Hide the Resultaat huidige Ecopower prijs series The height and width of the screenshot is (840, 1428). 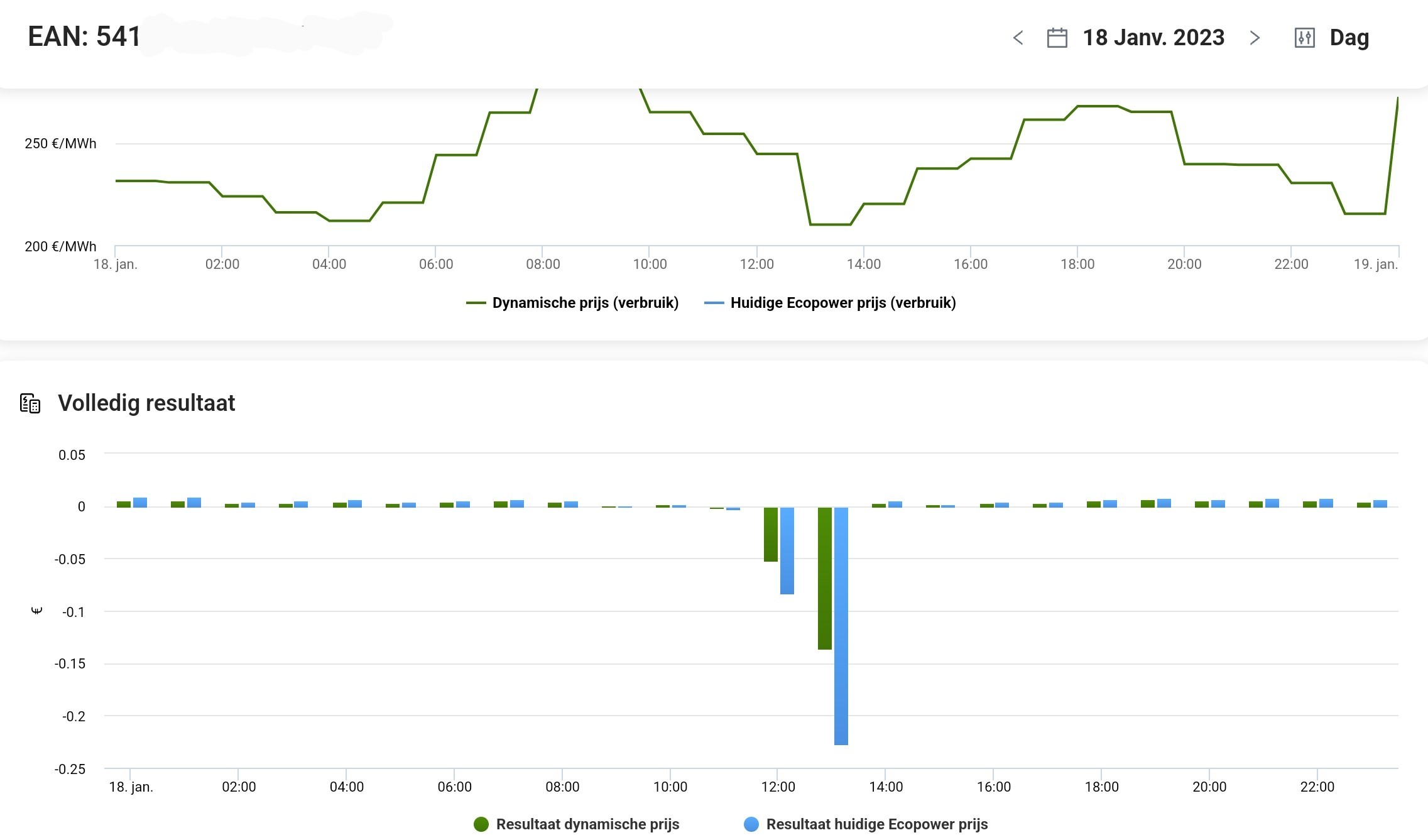(876, 824)
